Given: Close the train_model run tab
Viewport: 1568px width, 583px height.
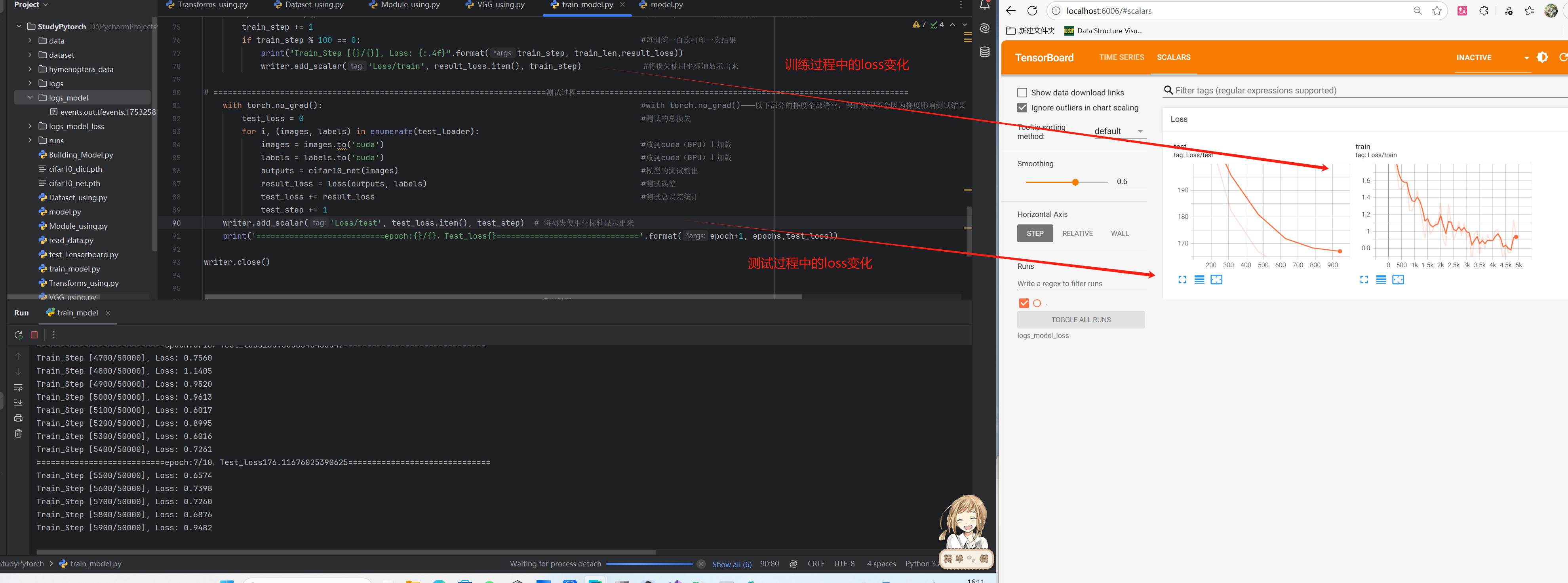Looking at the screenshot, I should (108, 313).
